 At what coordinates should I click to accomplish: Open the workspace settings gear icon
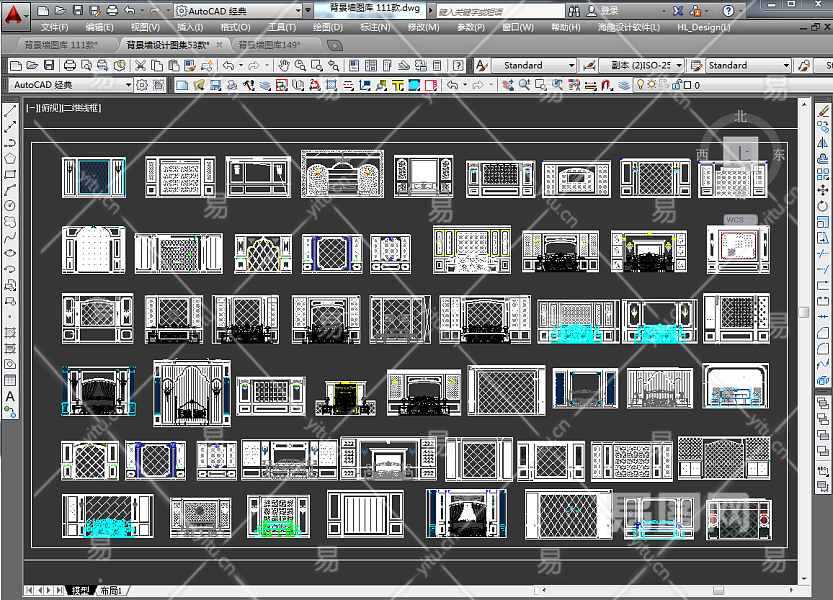pos(143,86)
